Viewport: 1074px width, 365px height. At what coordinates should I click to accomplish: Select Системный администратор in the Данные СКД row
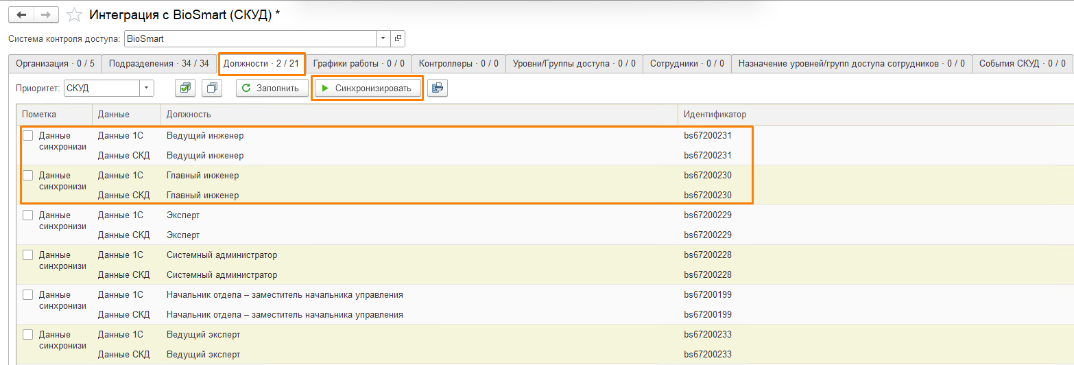click(x=222, y=275)
